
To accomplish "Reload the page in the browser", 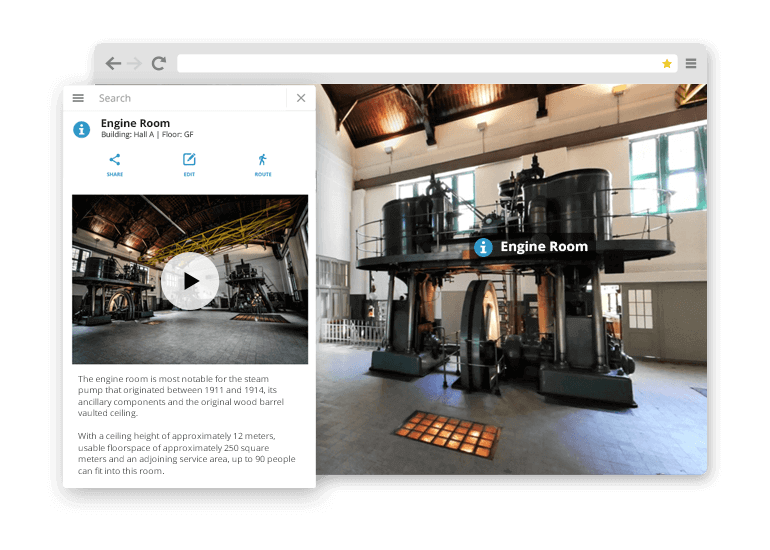I will pyautogui.click(x=158, y=63).
